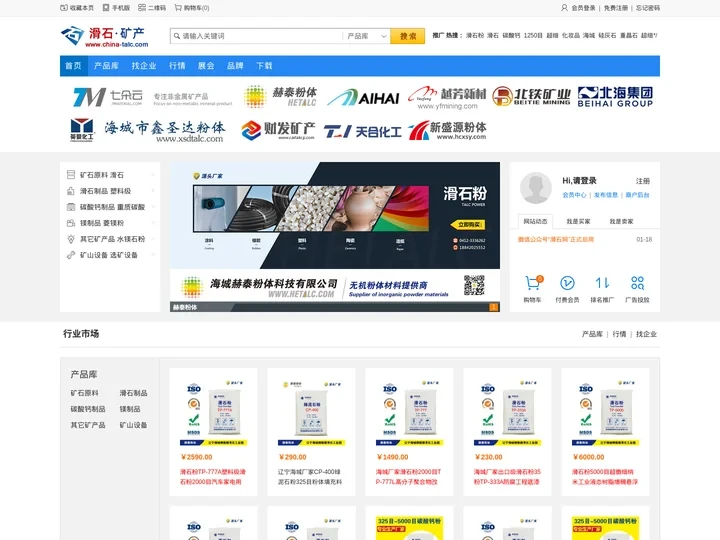Show the 二维码 QR code icon

tap(142, 8)
